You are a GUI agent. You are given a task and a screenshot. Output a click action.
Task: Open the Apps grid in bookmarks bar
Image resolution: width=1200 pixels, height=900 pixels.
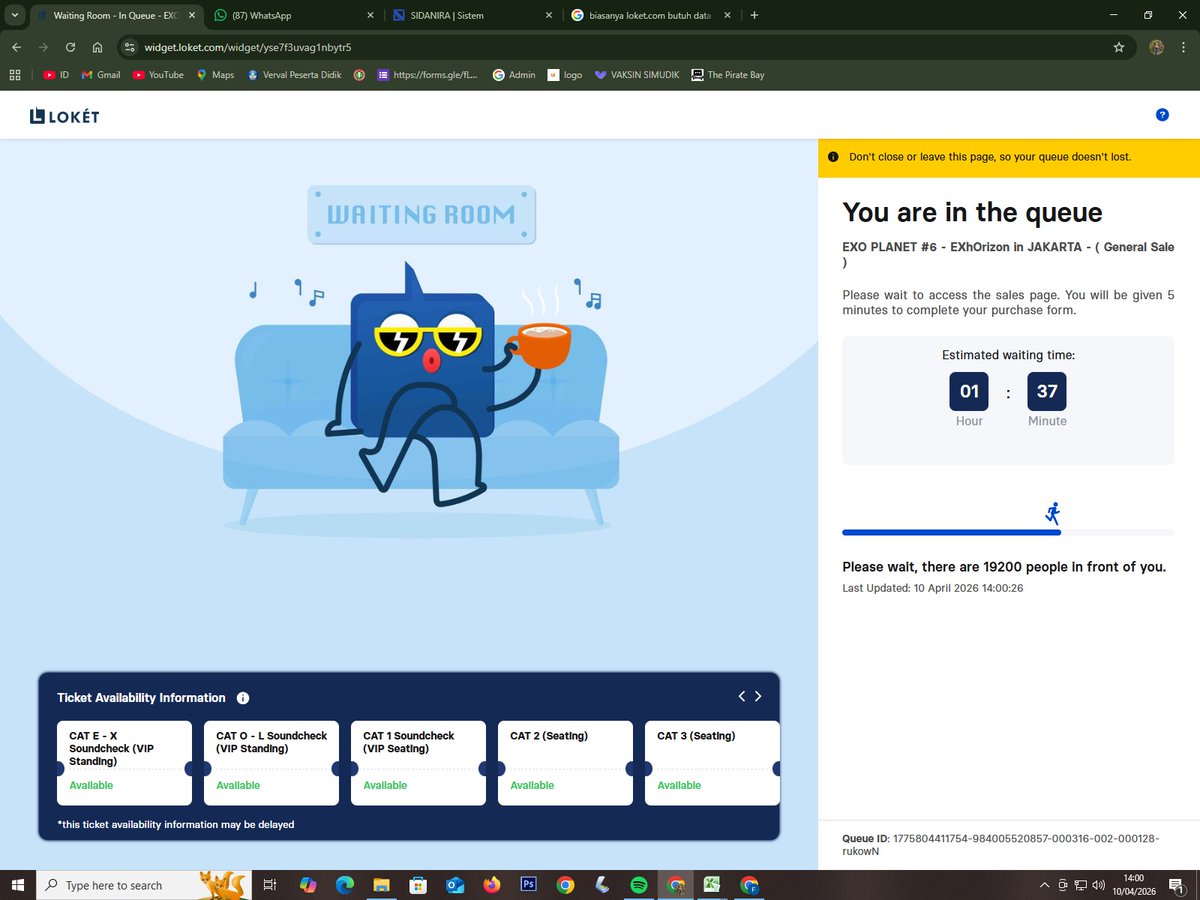pyautogui.click(x=15, y=74)
